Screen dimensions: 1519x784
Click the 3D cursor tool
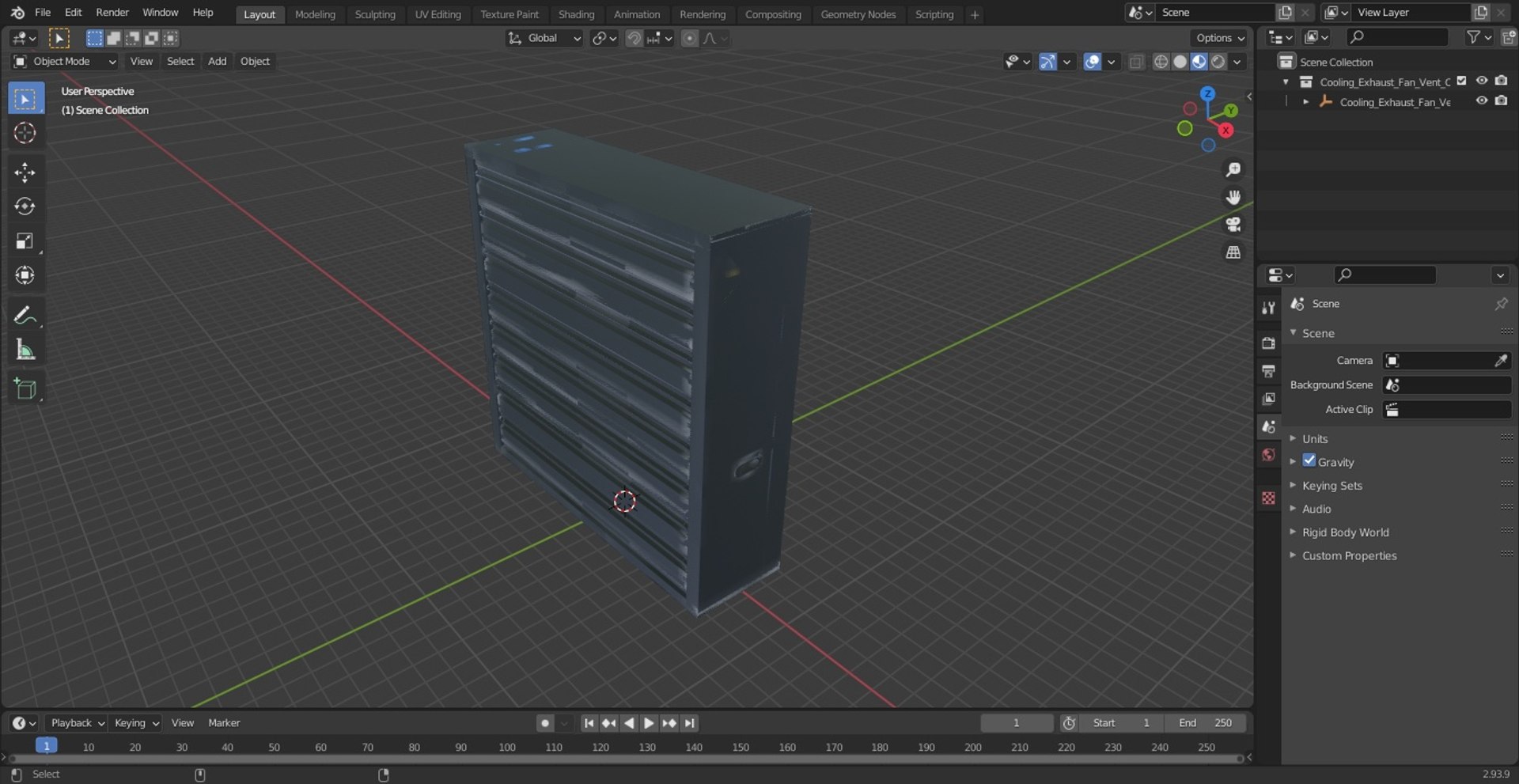[25, 133]
